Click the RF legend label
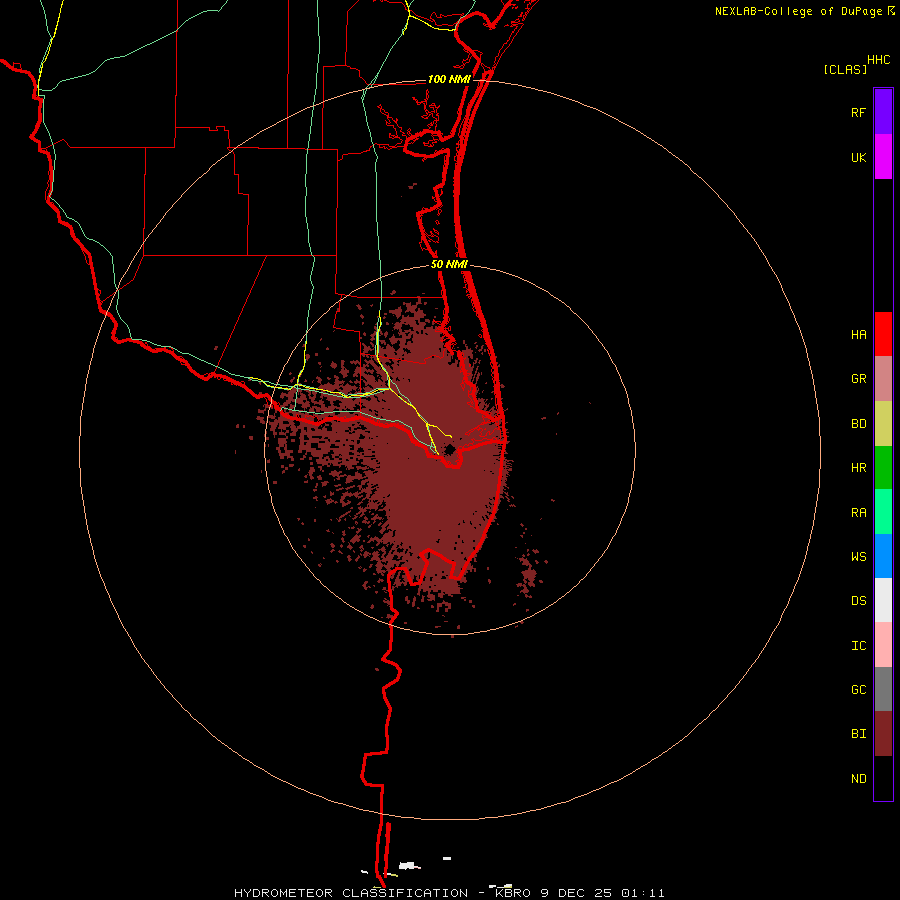 coord(858,113)
